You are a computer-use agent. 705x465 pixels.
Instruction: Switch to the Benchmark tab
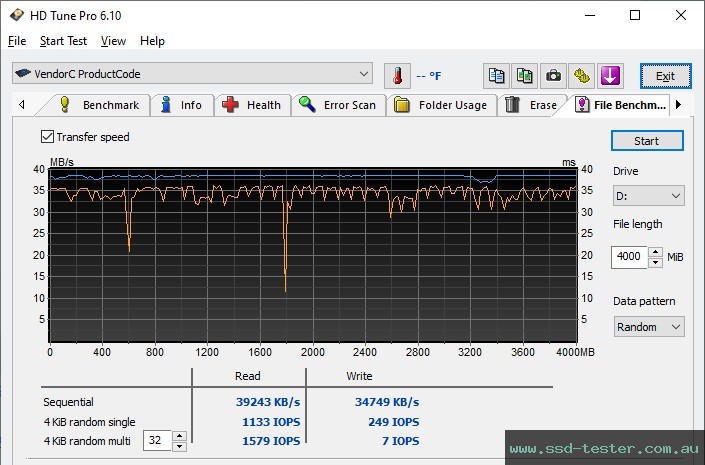tap(98, 105)
